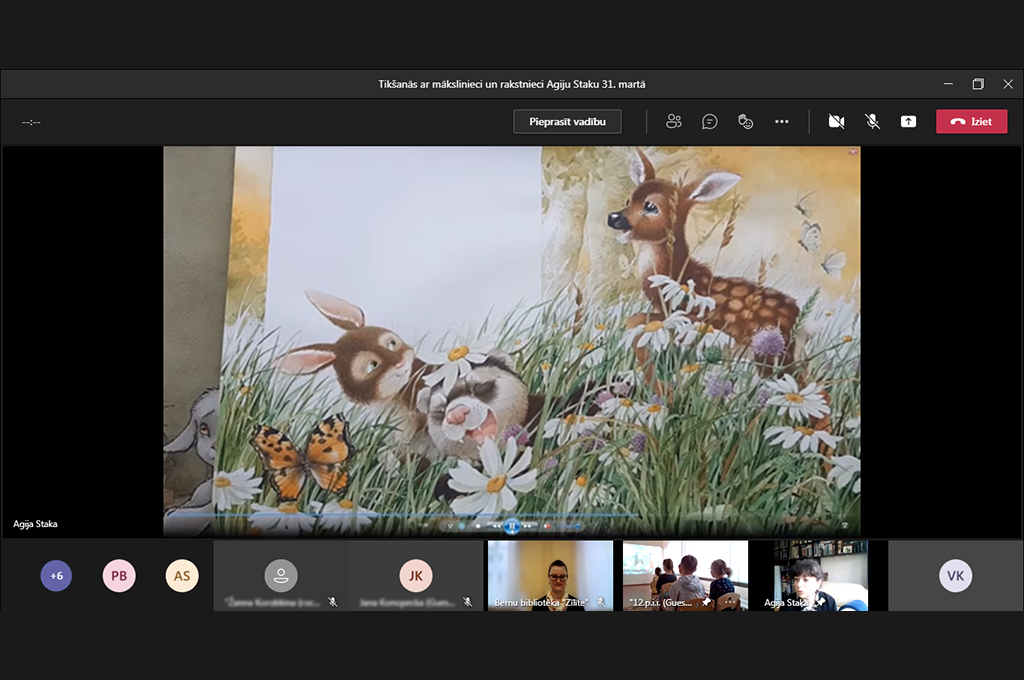Select the PB participant avatar

pyautogui.click(x=119, y=575)
